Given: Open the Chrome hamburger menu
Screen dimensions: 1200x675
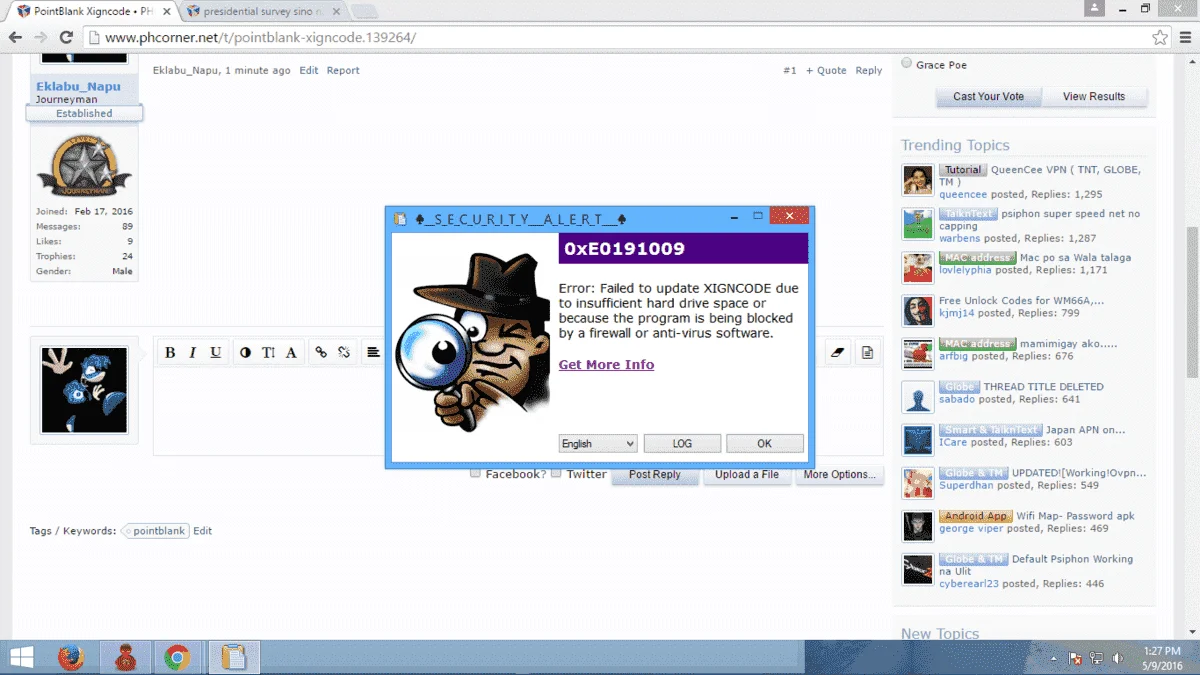Looking at the screenshot, I should click(1184, 38).
